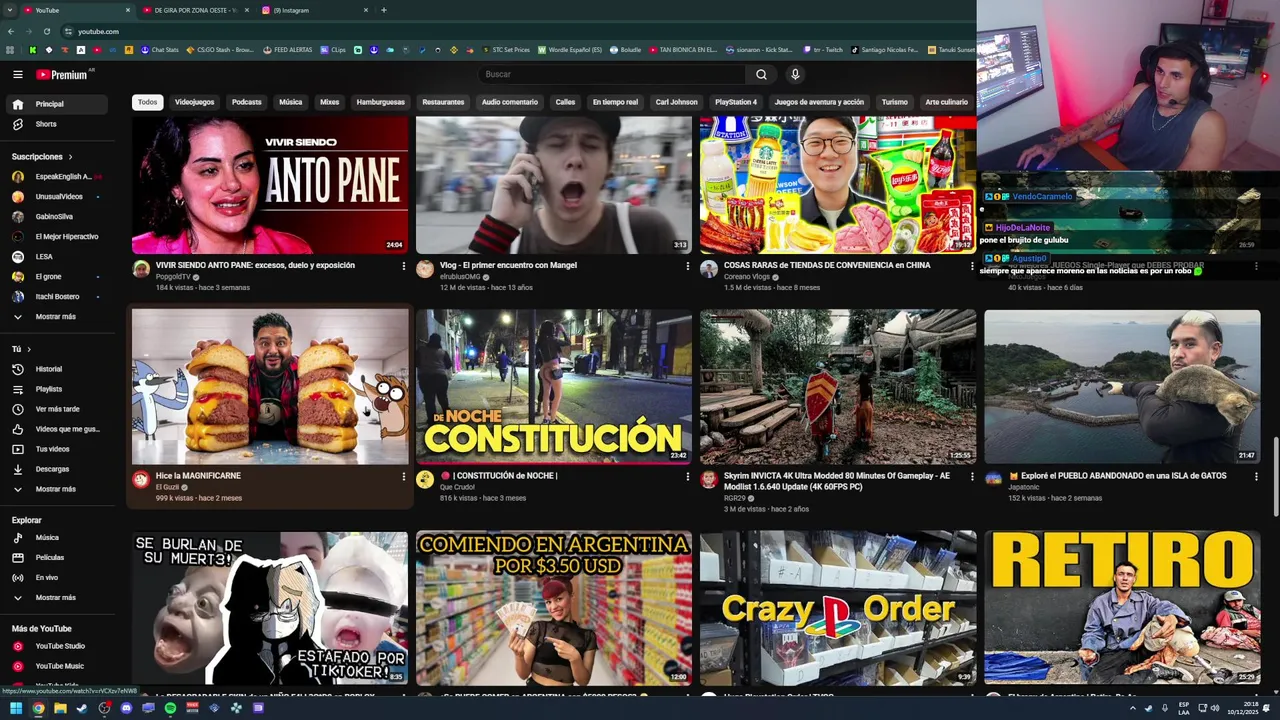Open Shorts from the sidebar
The image size is (1280, 720).
pos(58,124)
